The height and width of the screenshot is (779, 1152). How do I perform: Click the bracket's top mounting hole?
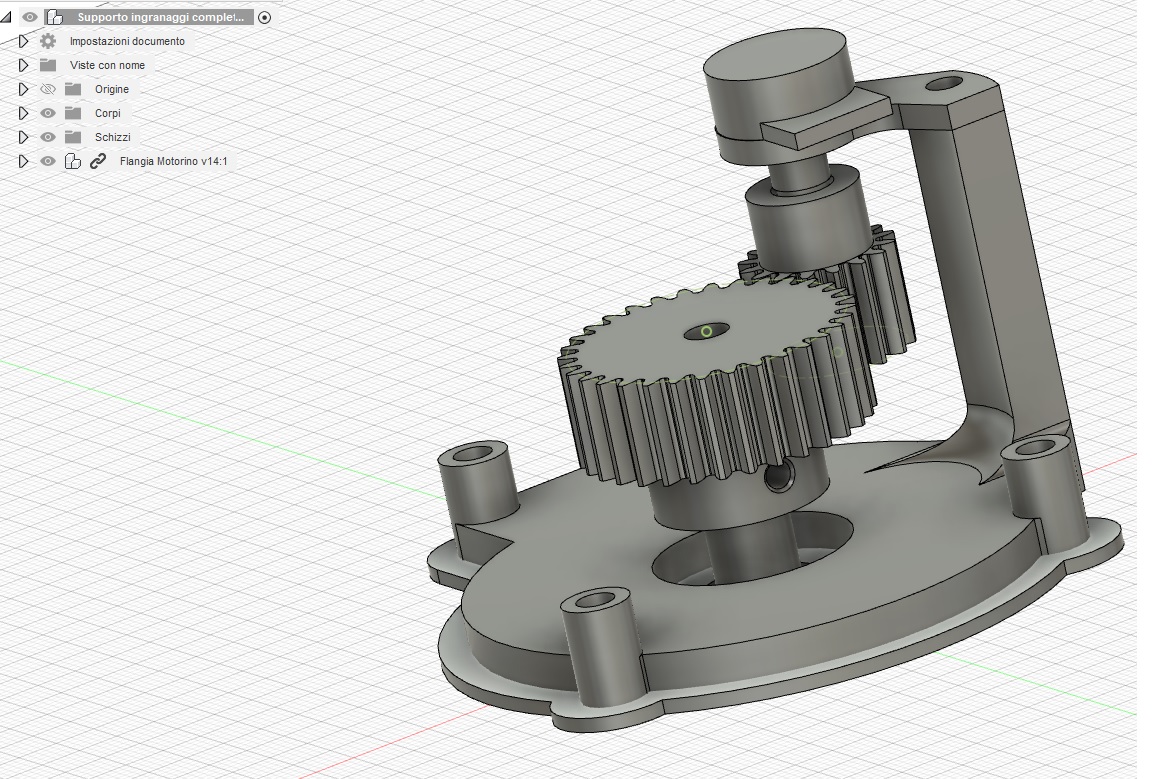coord(944,83)
